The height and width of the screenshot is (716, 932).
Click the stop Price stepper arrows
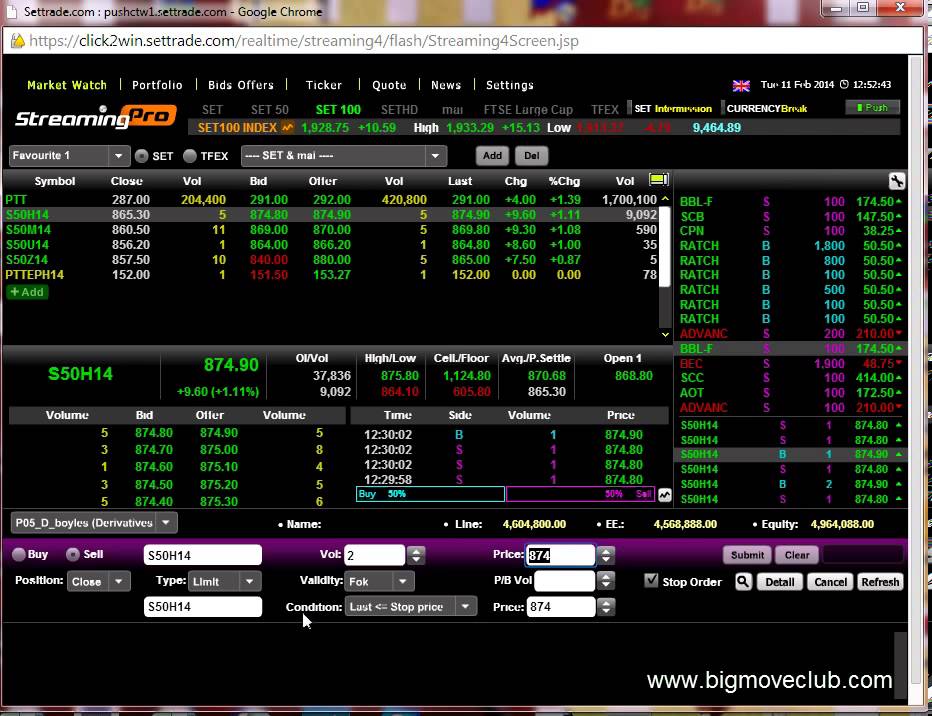pos(606,607)
